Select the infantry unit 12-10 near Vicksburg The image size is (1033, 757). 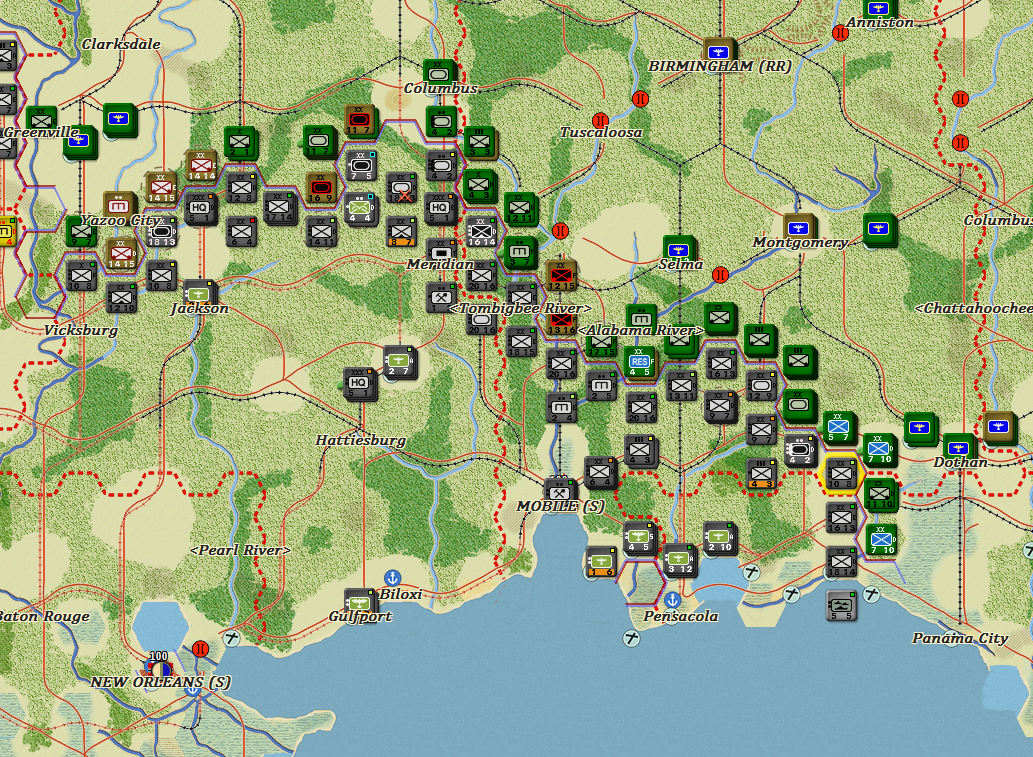coord(121,297)
